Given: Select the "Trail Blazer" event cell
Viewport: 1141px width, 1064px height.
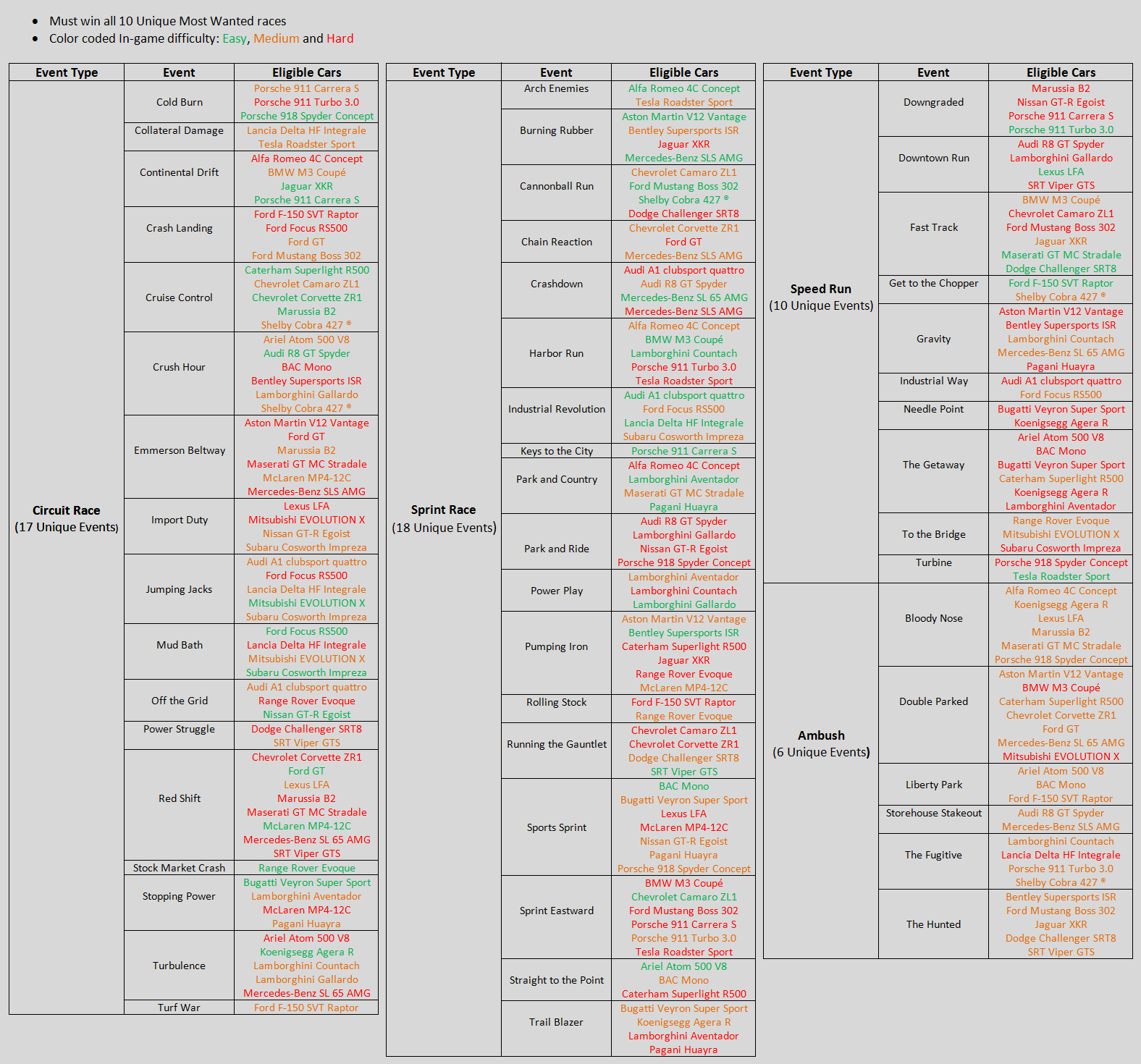Looking at the screenshot, I should point(556,1022).
